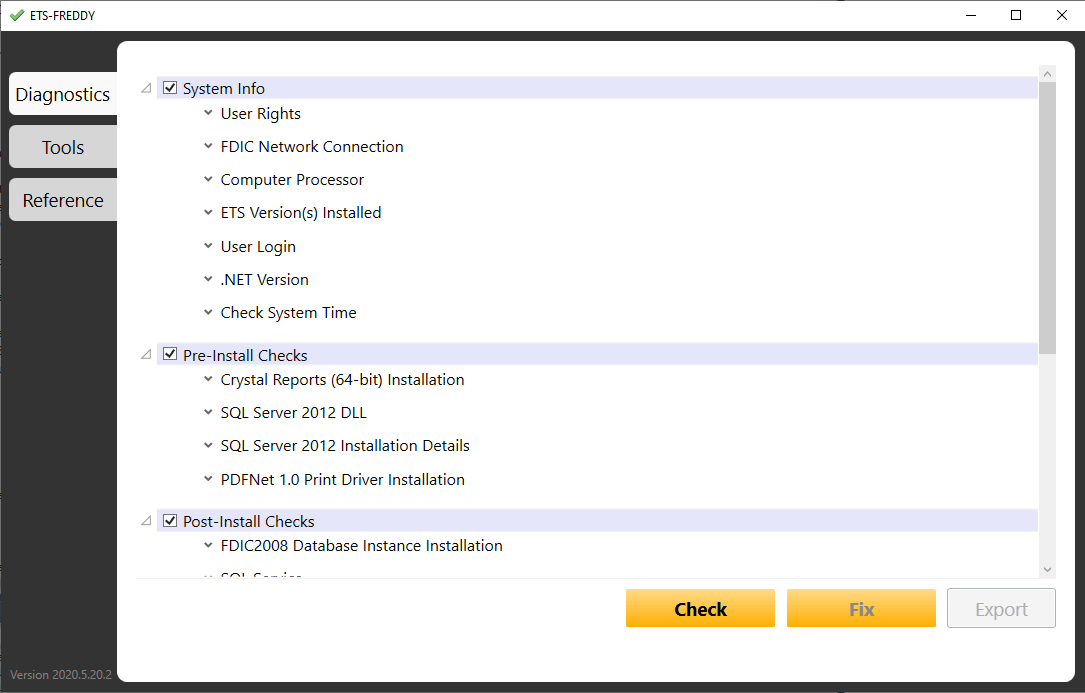The height and width of the screenshot is (693, 1085).
Task: Uncheck the System Info checkbox
Action: click(x=170, y=88)
